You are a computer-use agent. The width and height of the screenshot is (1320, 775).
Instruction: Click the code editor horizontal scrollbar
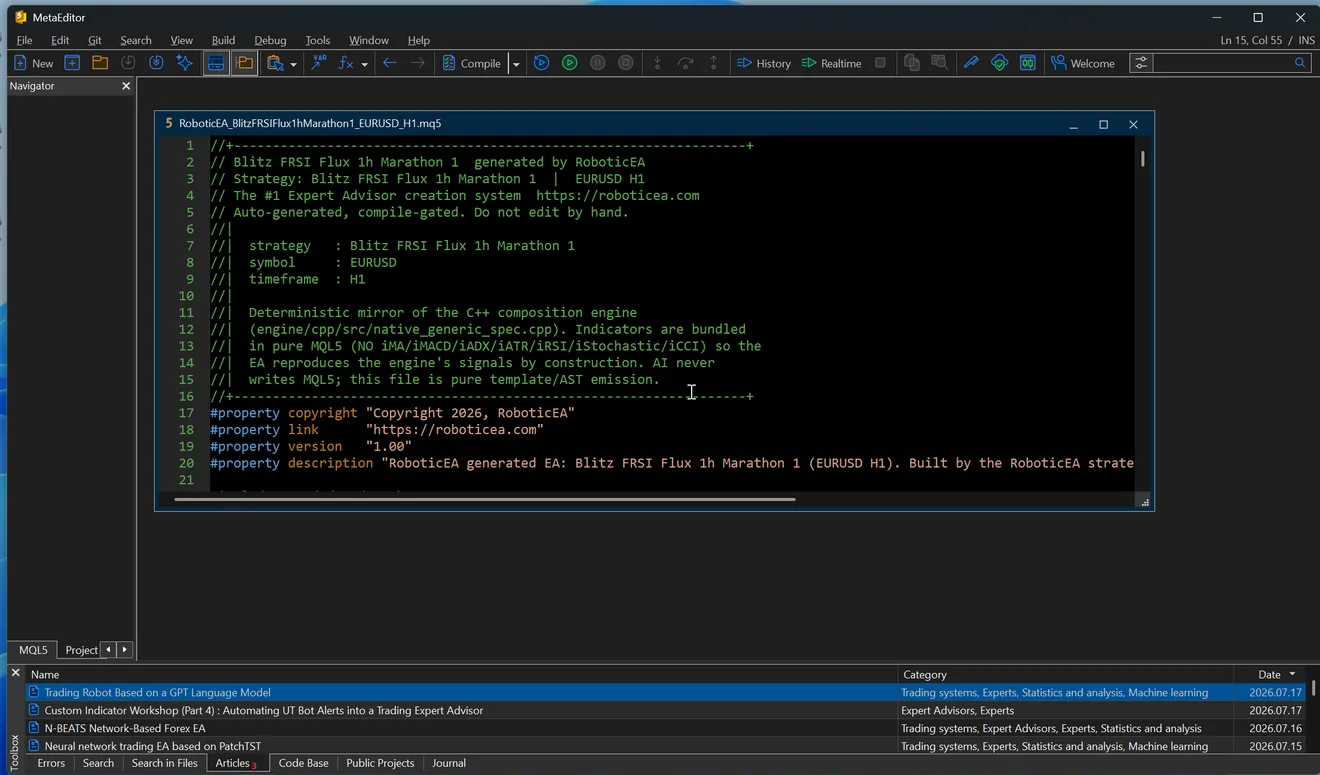(x=484, y=499)
